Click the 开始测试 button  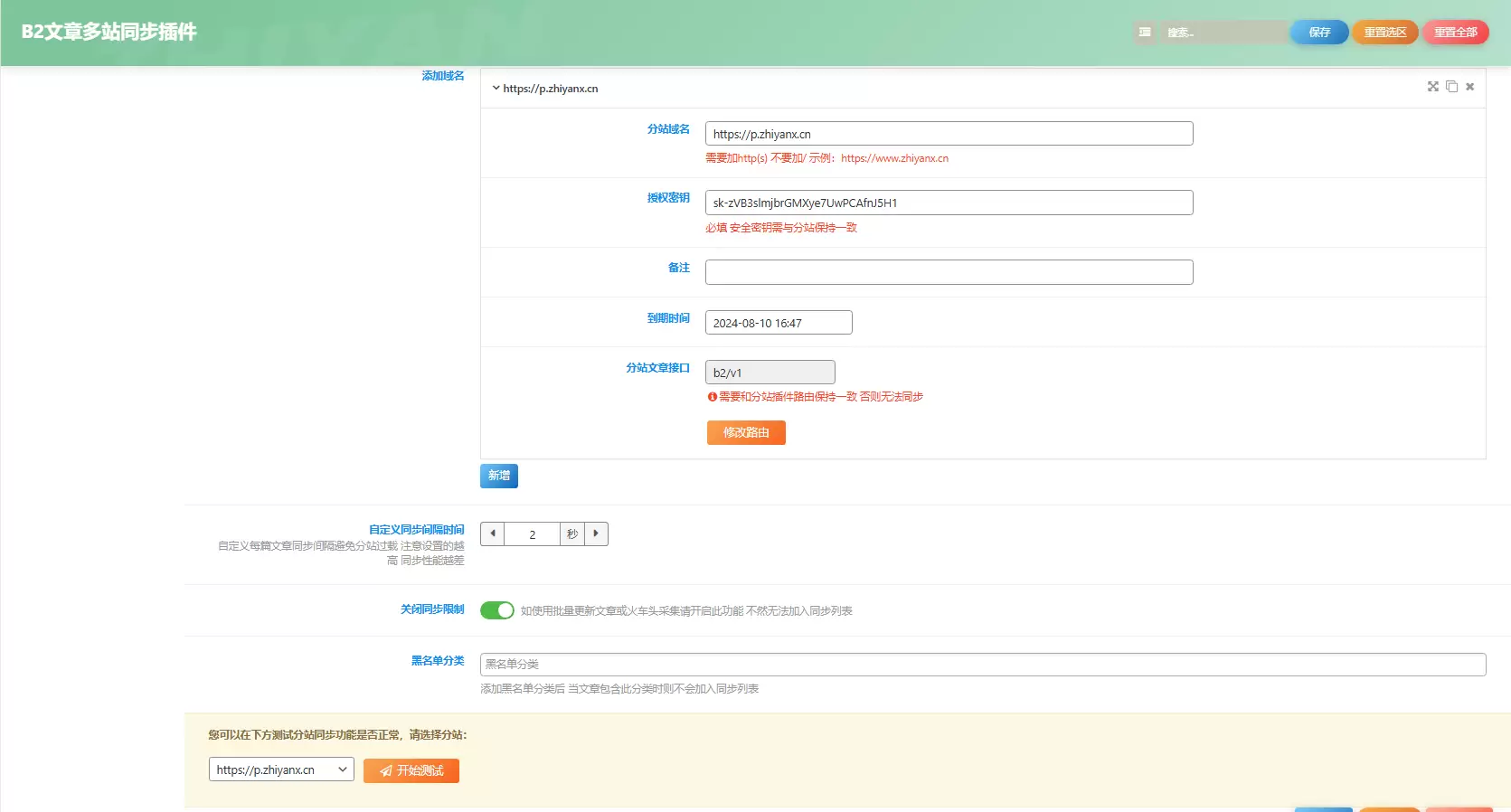[x=411, y=770]
